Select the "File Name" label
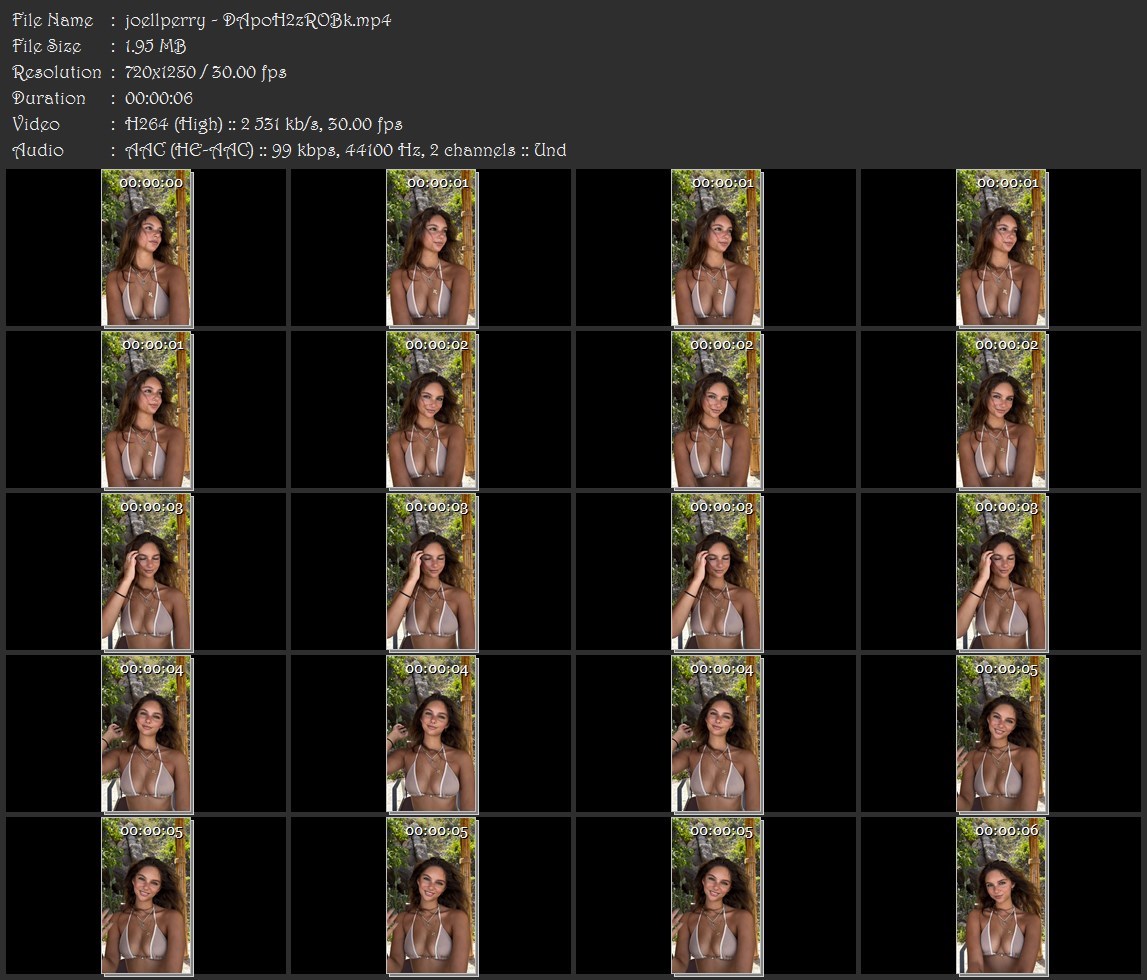Viewport: 1147px width, 980px height. [x=53, y=20]
